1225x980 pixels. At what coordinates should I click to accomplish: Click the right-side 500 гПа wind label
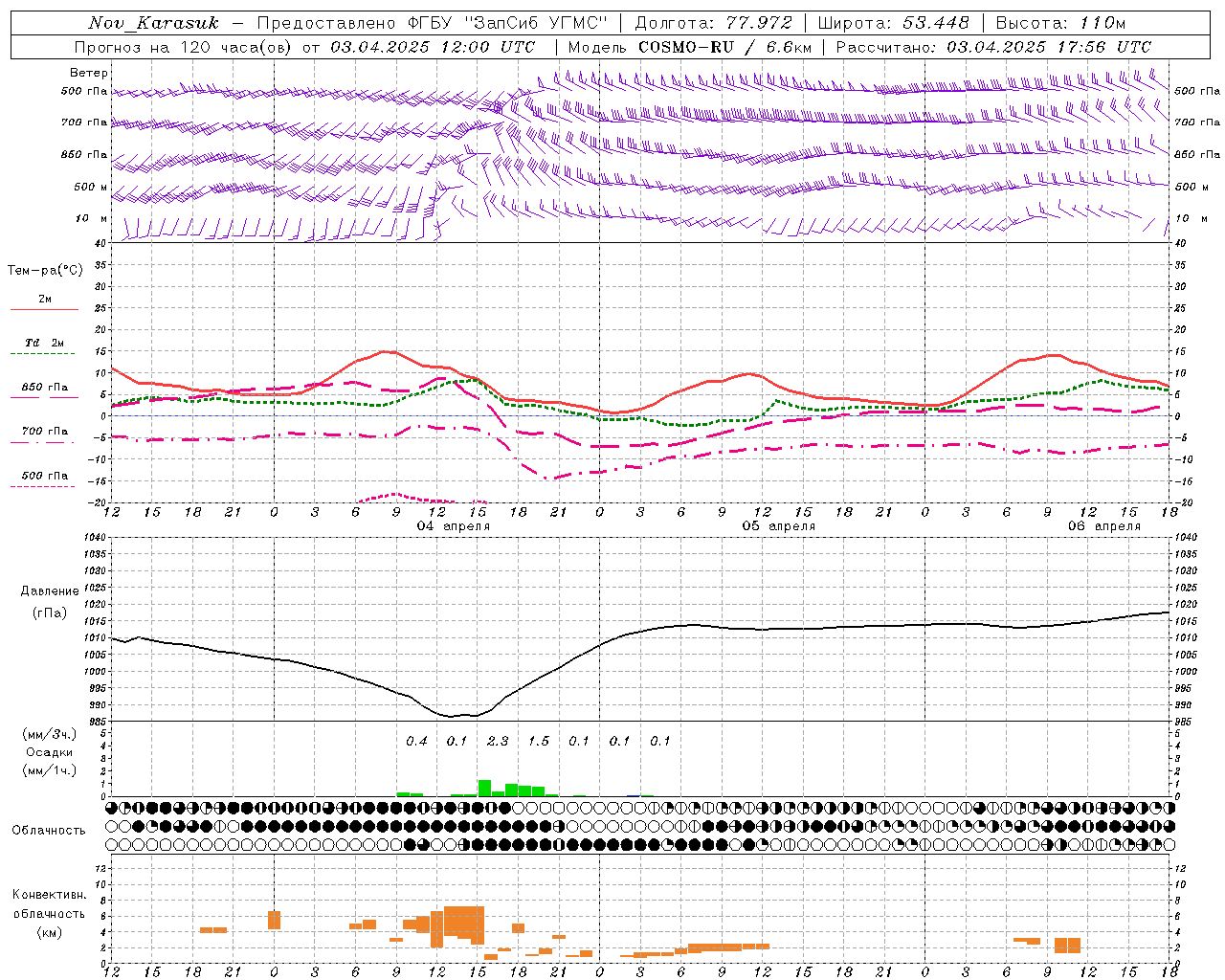click(1197, 91)
